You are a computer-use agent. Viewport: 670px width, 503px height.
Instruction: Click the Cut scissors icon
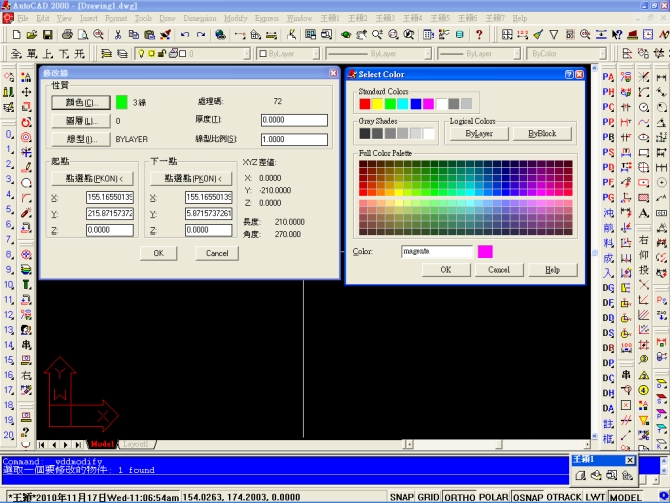pyautogui.click(x=118, y=35)
